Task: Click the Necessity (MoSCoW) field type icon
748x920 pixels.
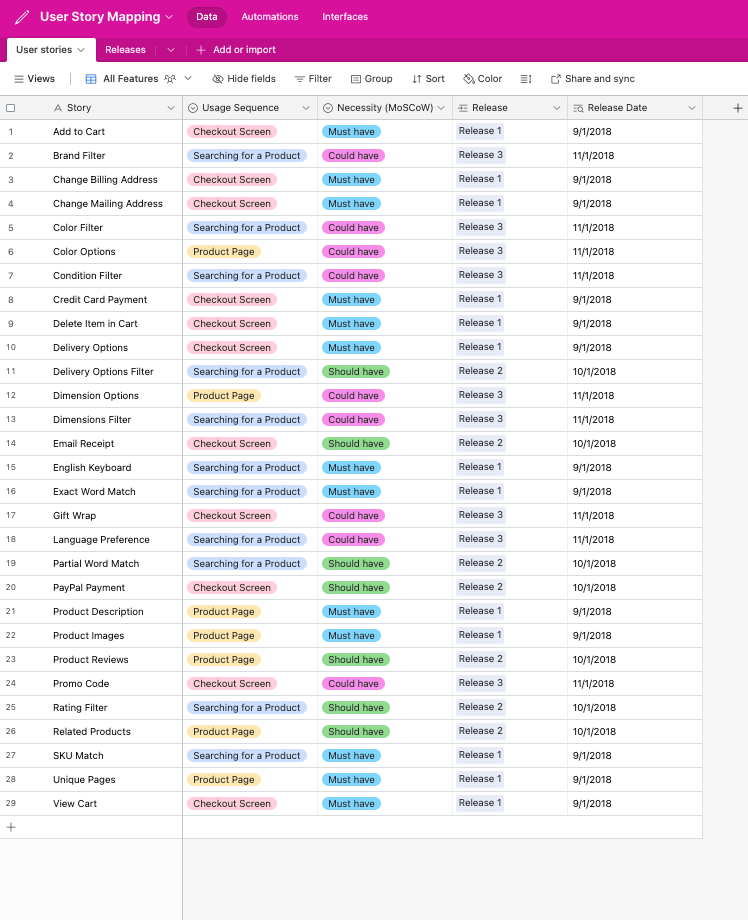Action: pos(328,108)
